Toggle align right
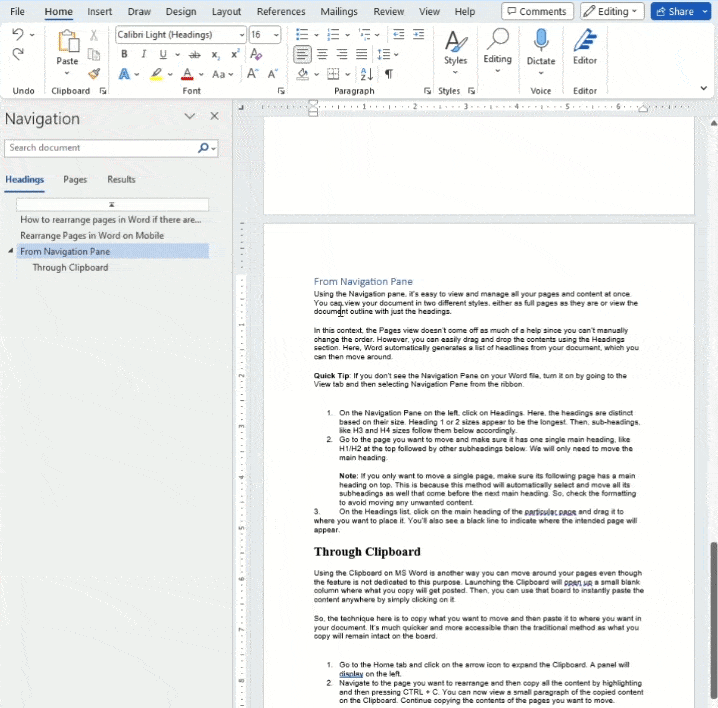The width and height of the screenshot is (718, 708). point(342,54)
